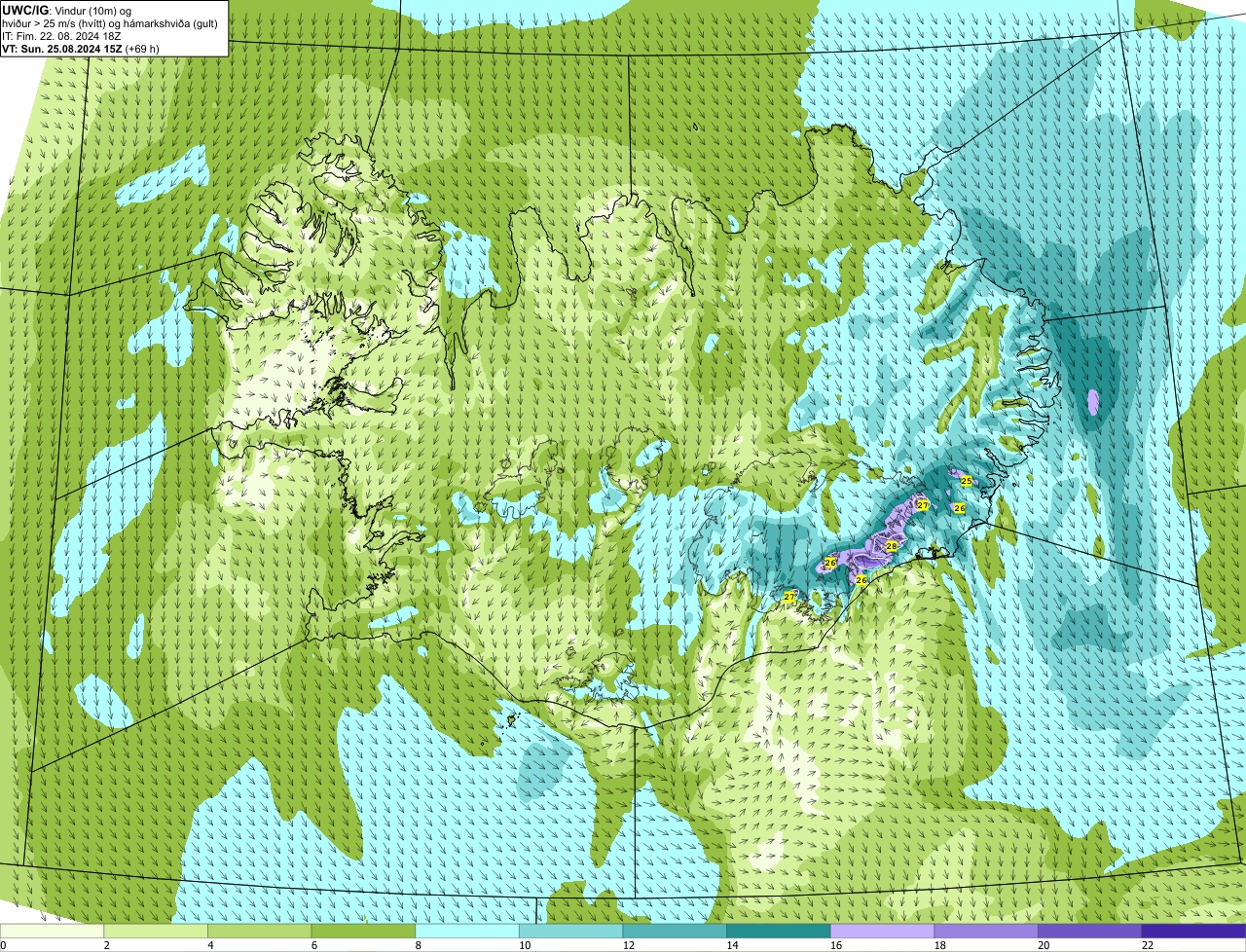
Task: Pick the 16–18 m/s lavender swatch
Action: point(882,931)
